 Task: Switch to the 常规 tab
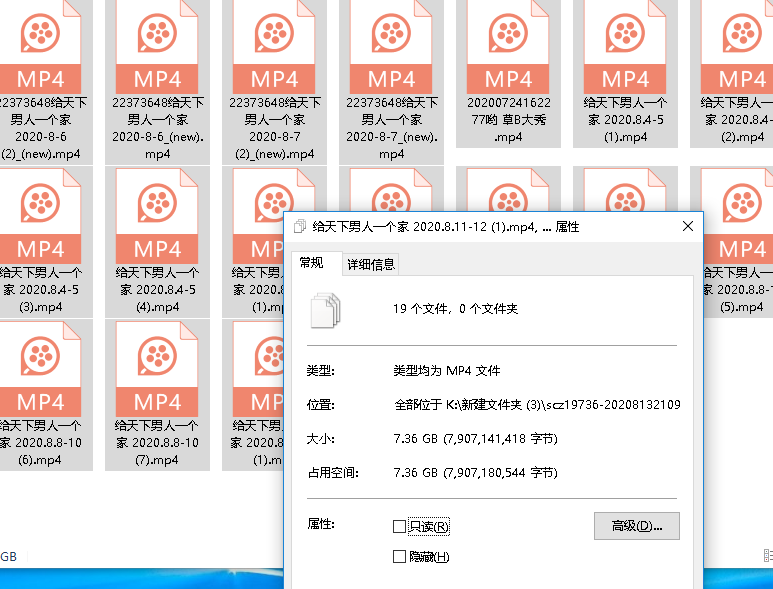pos(312,263)
